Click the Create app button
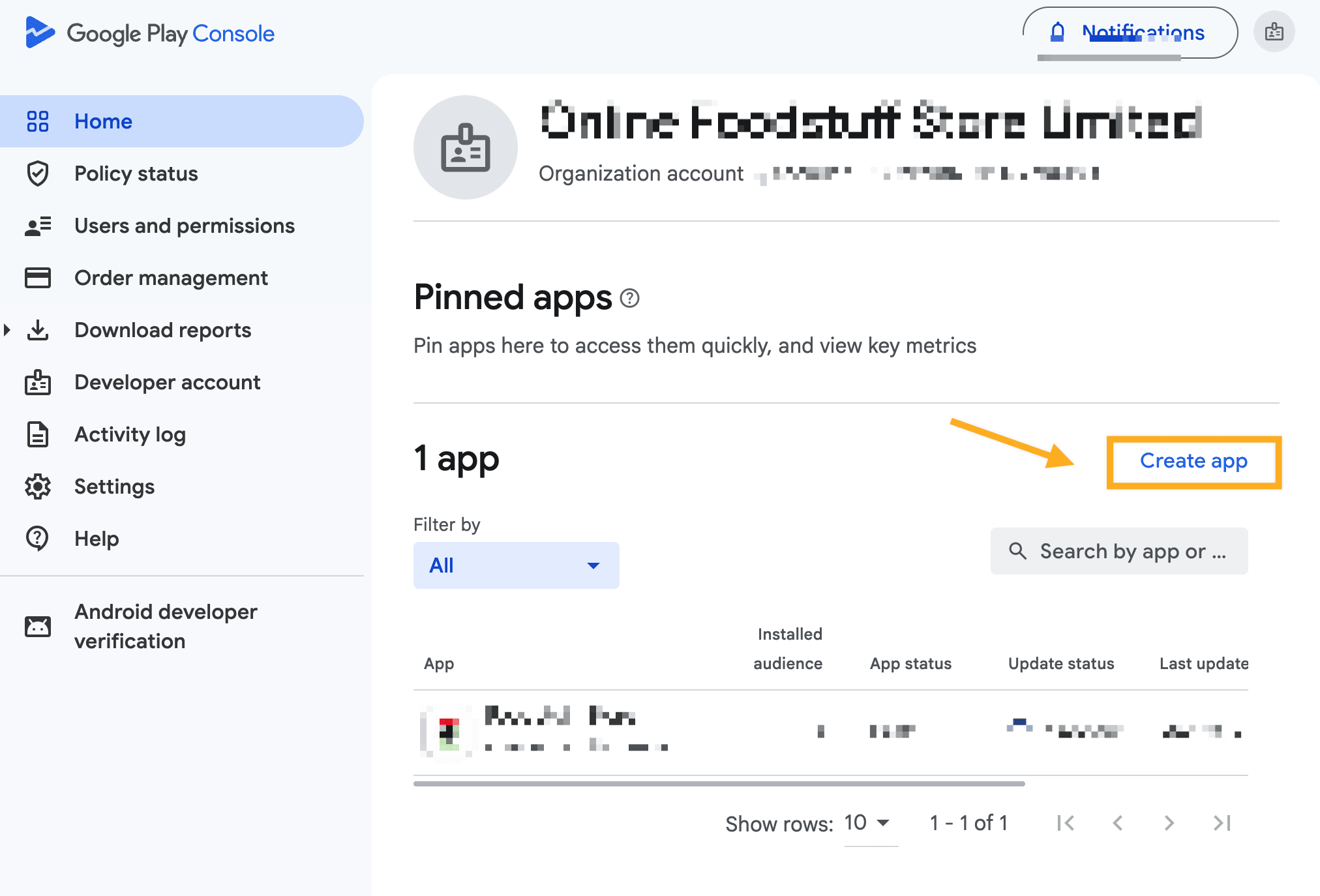The height and width of the screenshot is (896, 1320). pyautogui.click(x=1193, y=462)
